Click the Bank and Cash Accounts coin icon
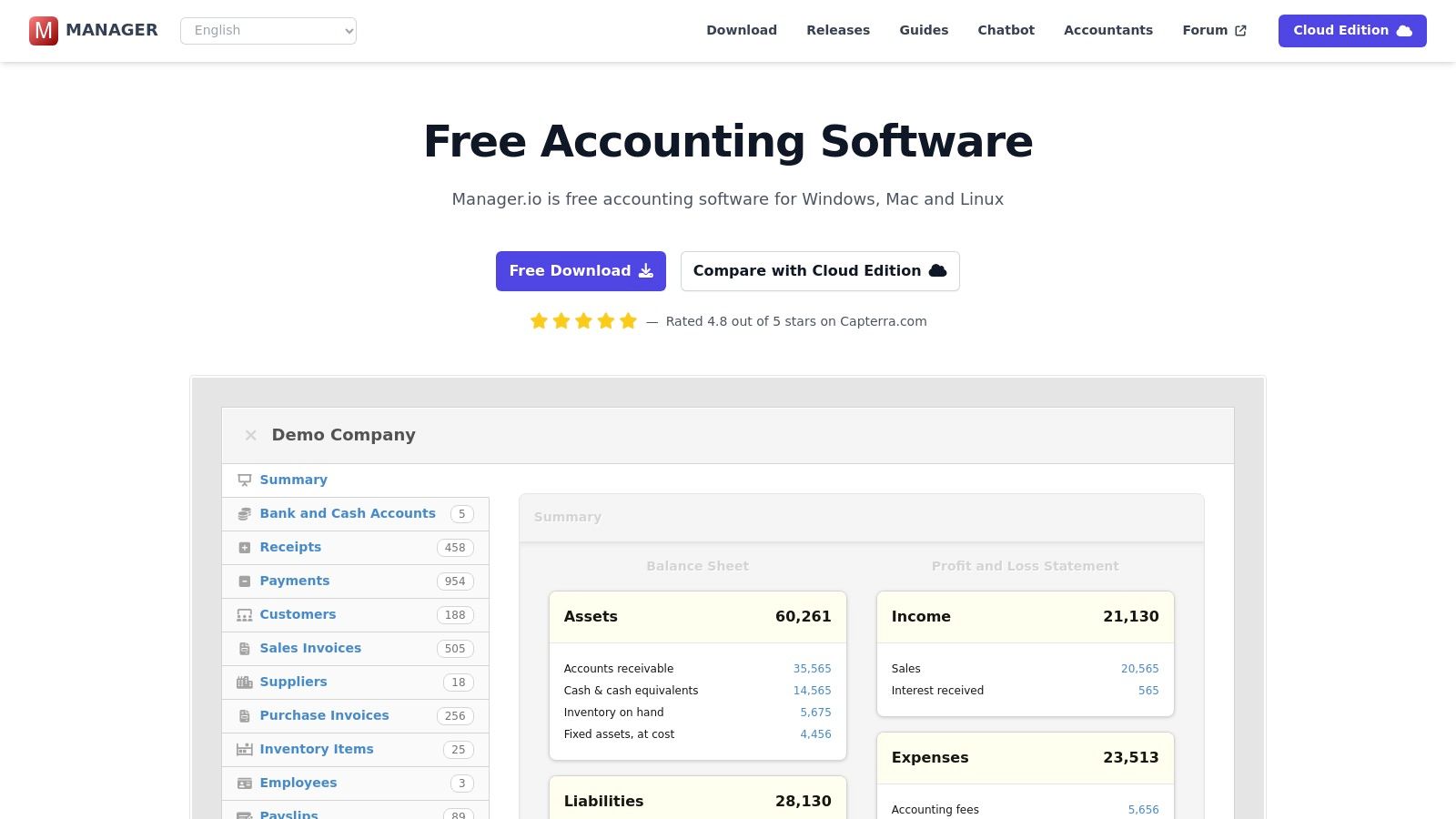The width and height of the screenshot is (1456, 819). click(x=244, y=513)
